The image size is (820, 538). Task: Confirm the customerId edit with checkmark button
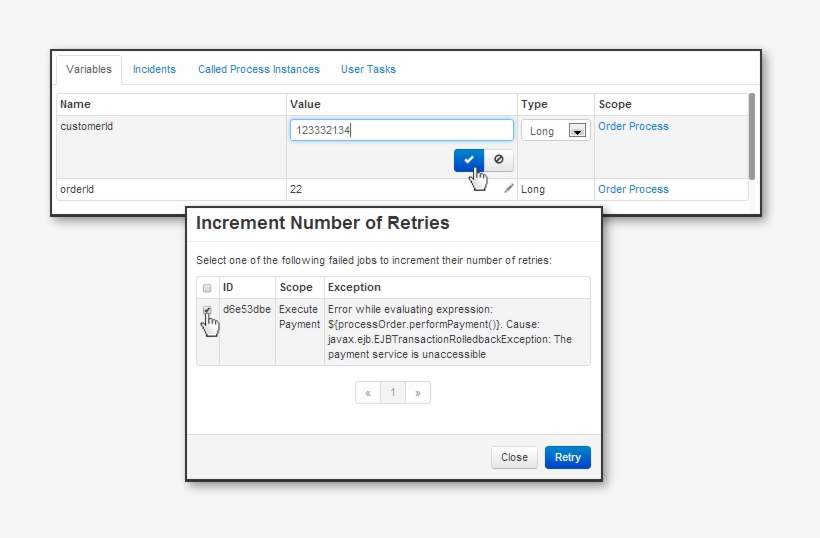(468, 159)
